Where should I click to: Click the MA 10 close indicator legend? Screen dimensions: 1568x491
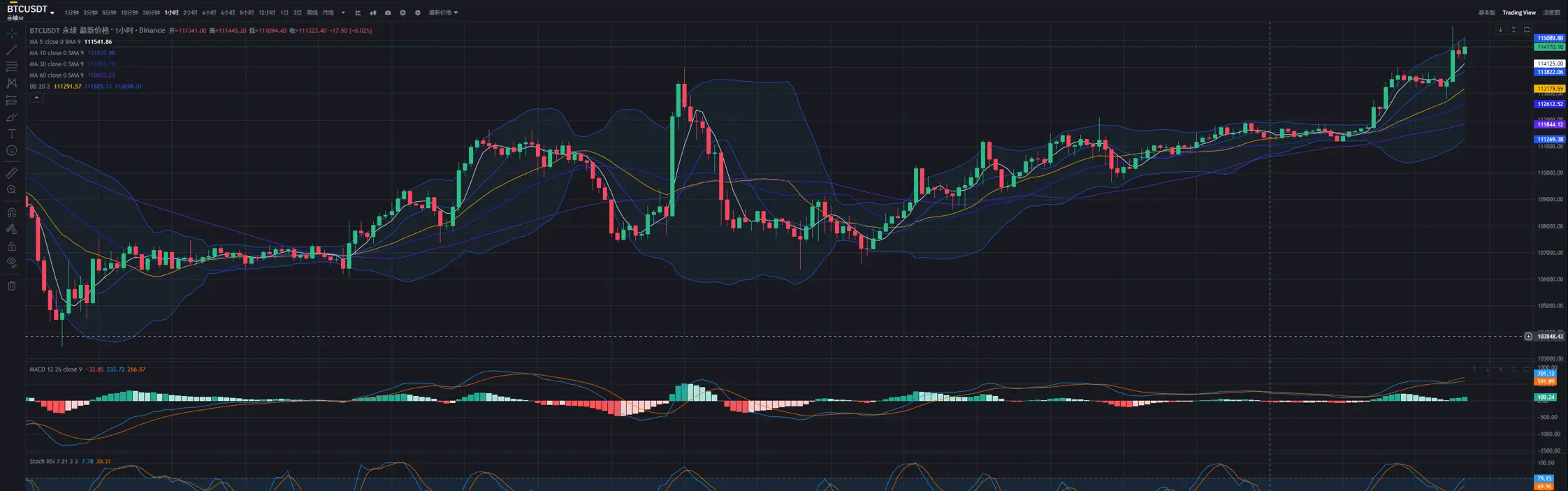coord(72,53)
